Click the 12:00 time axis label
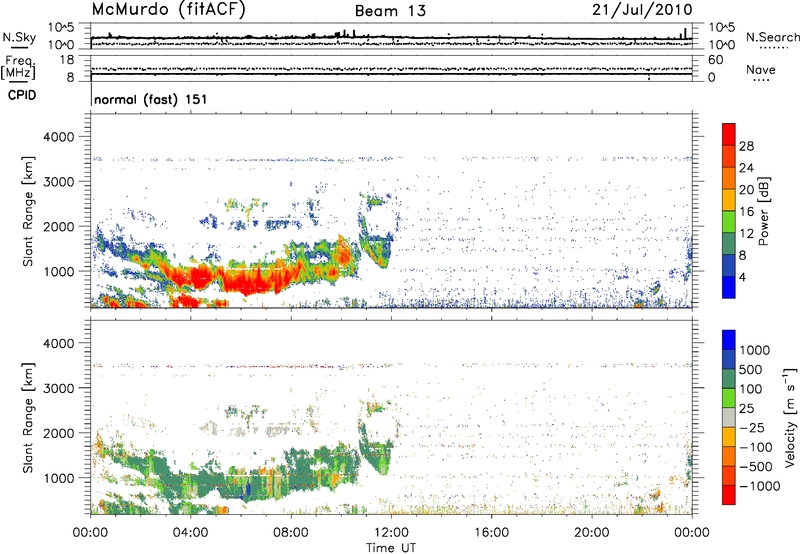The image size is (800, 554). (x=391, y=533)
